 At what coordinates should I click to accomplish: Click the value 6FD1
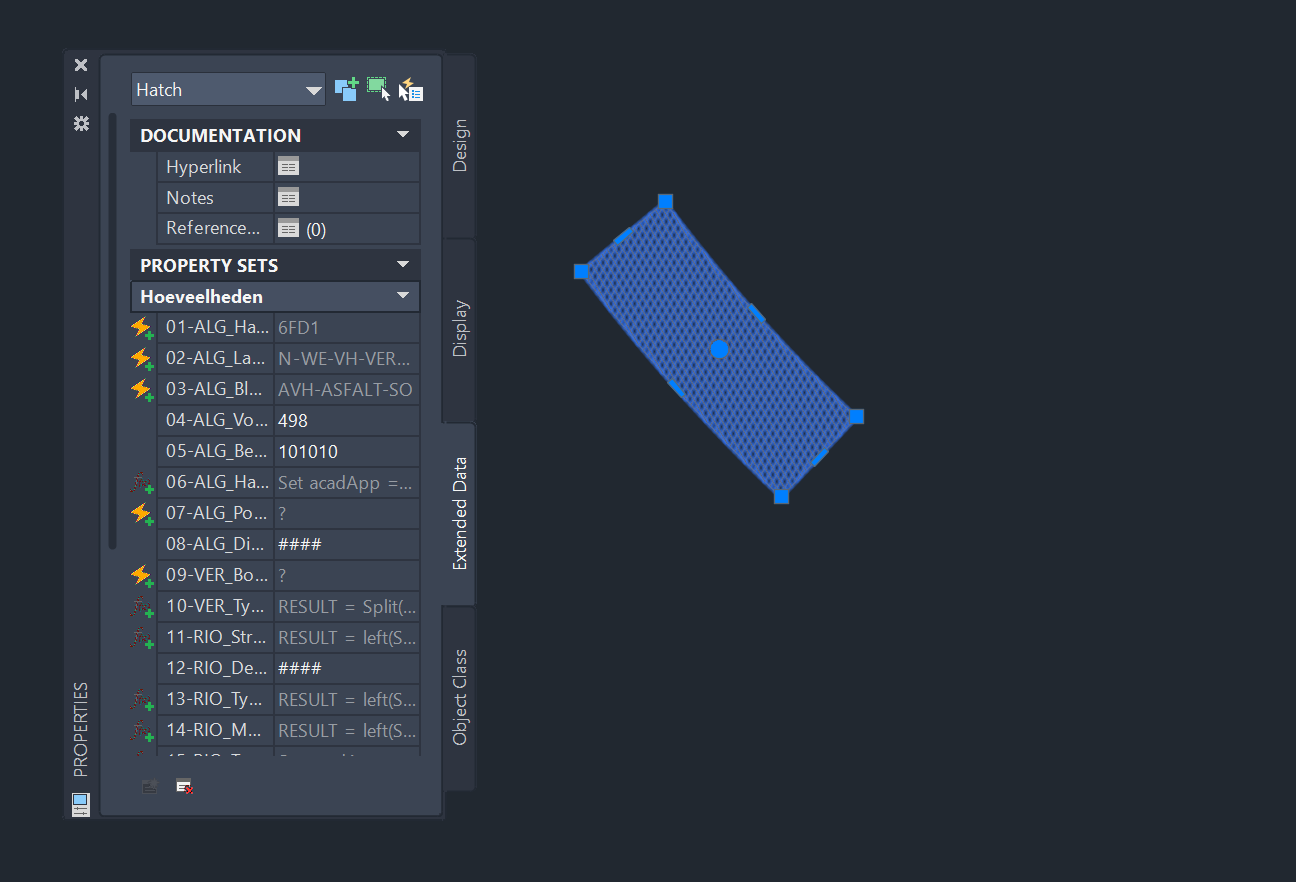point(299,327)
